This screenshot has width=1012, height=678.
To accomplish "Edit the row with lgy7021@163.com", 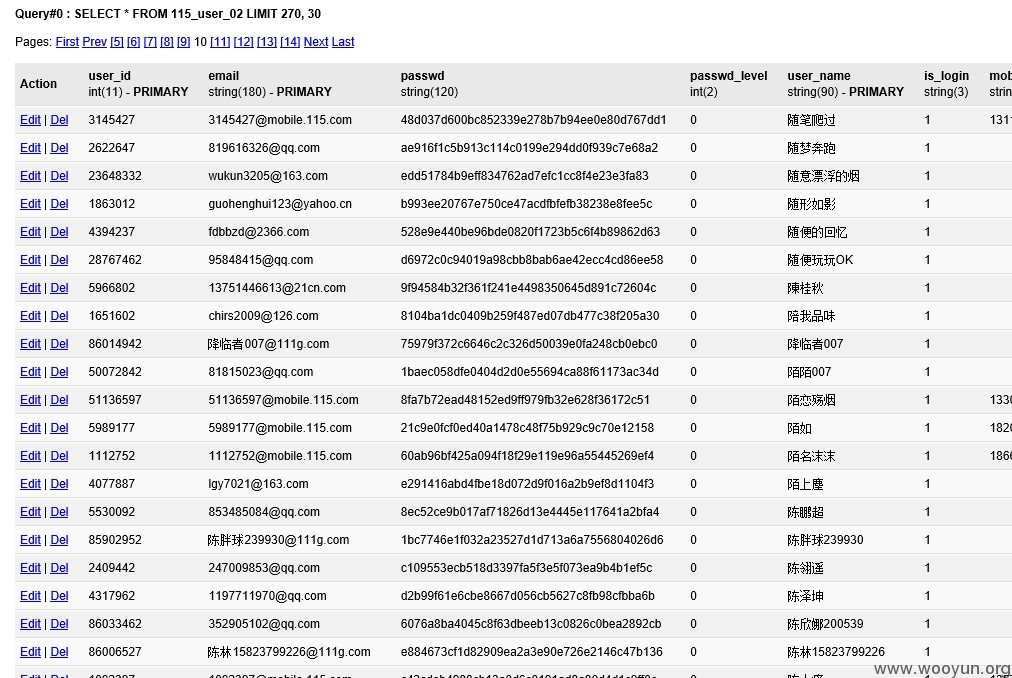I will pos(30,484).
